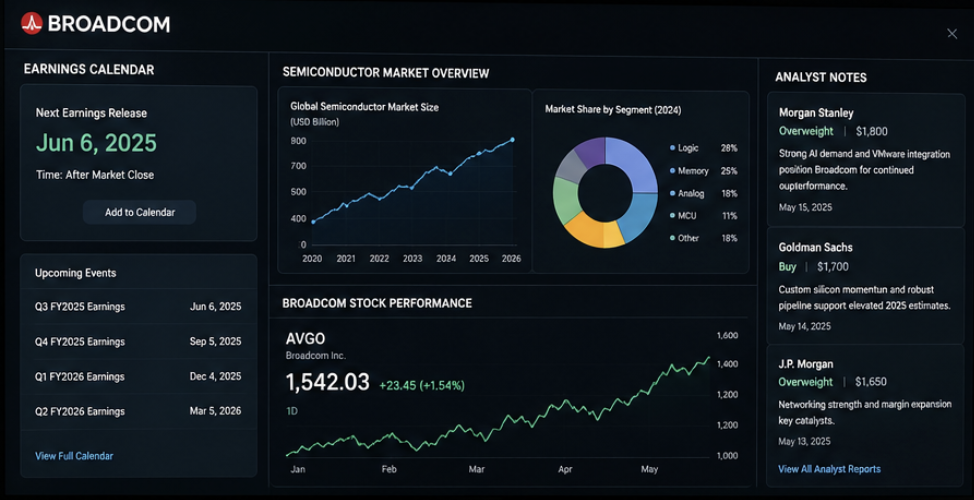The height and width of the screenshot is (500, 974).
Task: Select the Q3 FY2025 Earnings event row
Action: click(139, 306)
